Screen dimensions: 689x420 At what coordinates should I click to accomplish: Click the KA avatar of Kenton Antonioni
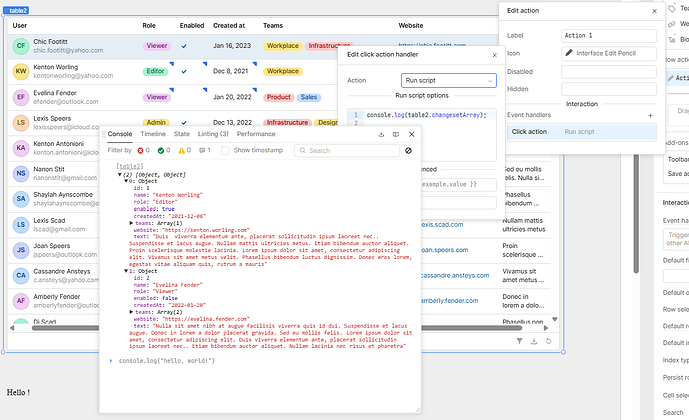tap(21, 148)
